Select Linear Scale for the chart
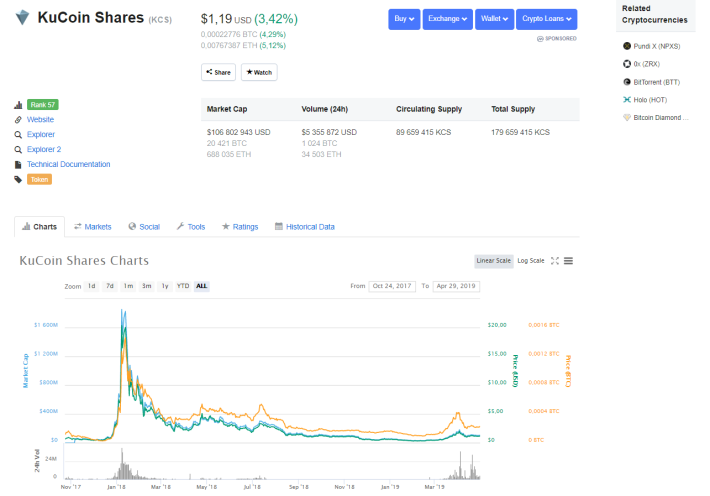710x496 pixels. click(x=494, y=261)
